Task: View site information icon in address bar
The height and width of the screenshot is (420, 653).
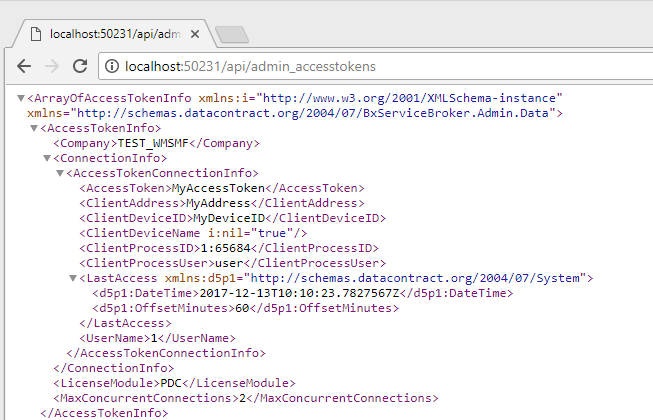Action: pyautogui.click(x=112, y=67)
